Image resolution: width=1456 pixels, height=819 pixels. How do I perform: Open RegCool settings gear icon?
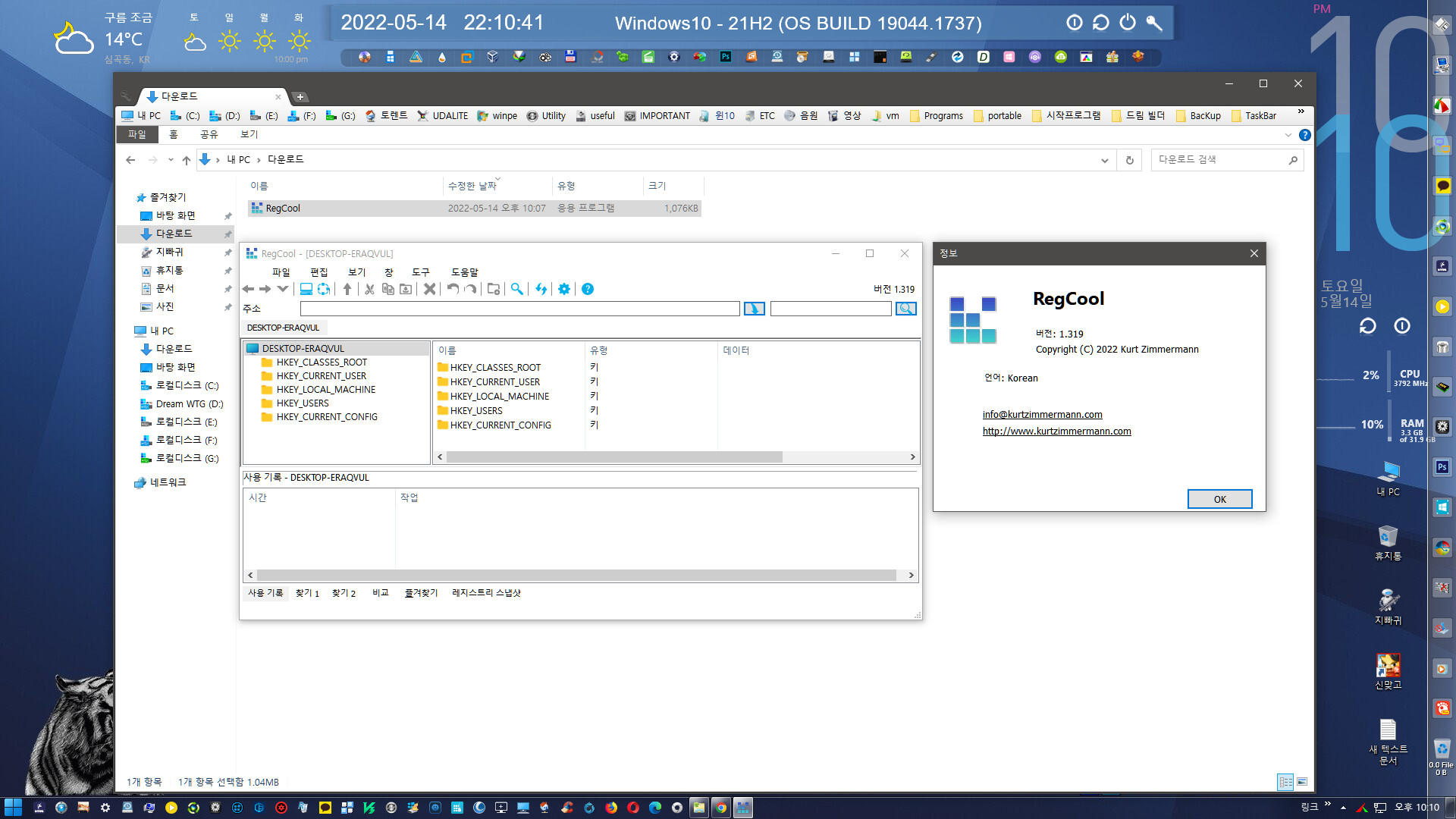[x=564, y=289]
